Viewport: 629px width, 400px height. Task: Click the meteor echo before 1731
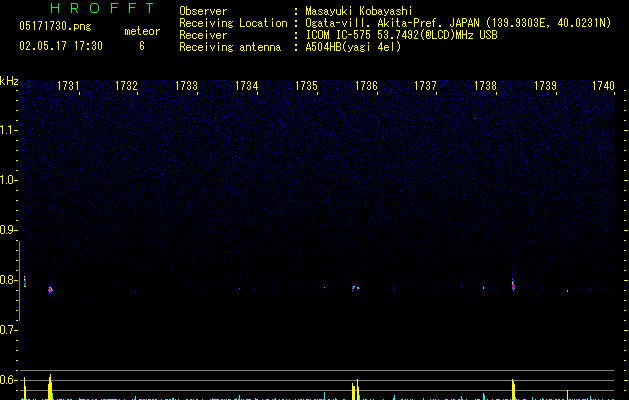pyautogui.click(x=50, y=289)
